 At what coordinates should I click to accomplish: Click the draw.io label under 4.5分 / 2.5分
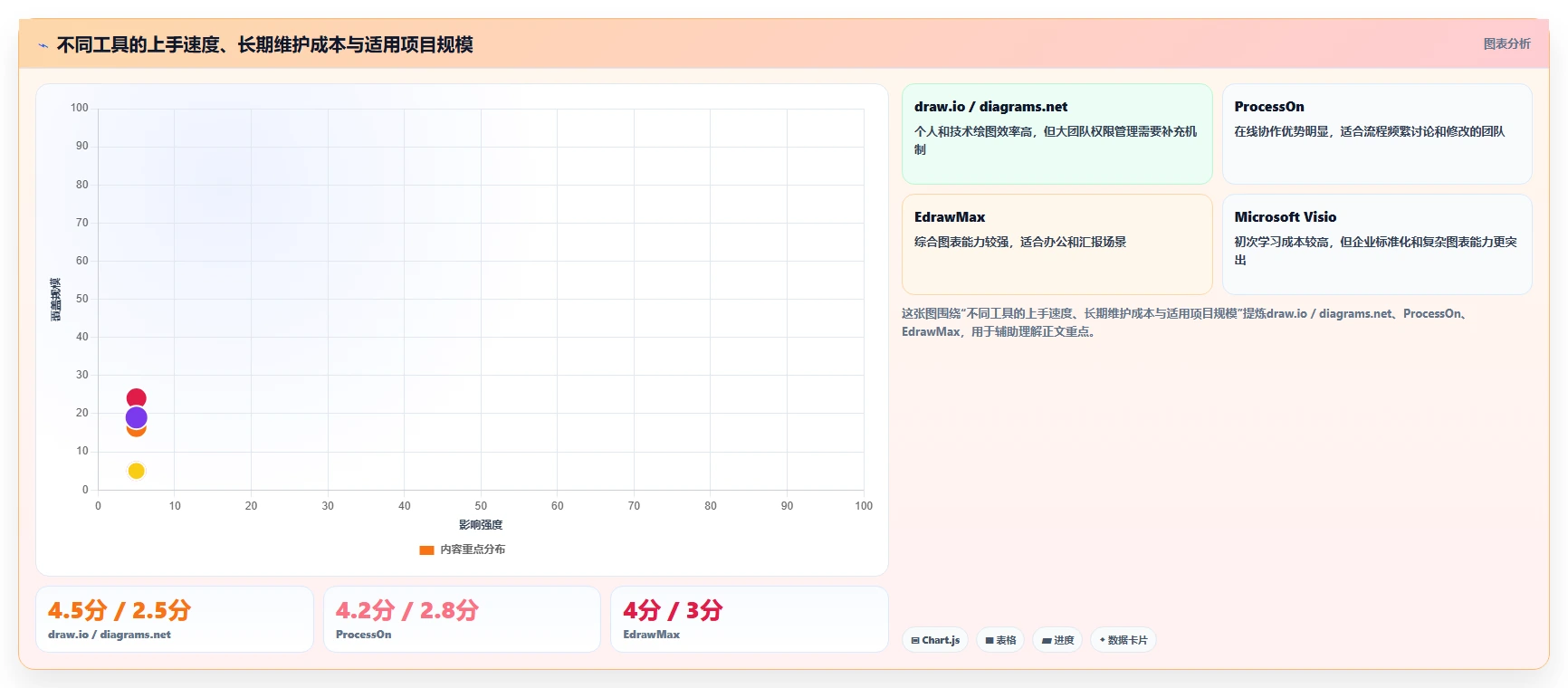(110, 635)
